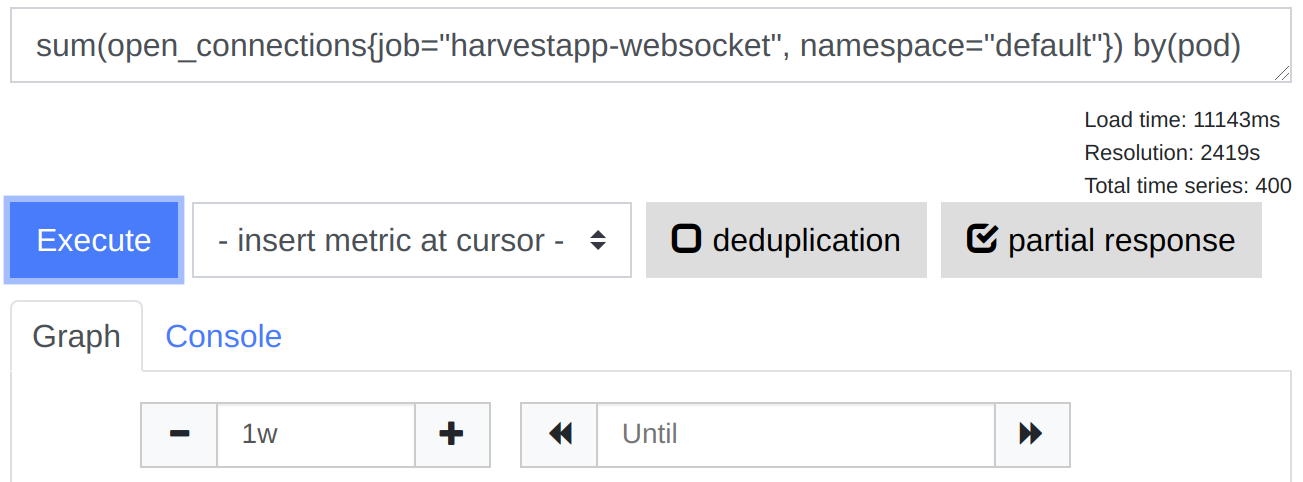Click the checkmark icon beside partial response

(x=982, y=240)
